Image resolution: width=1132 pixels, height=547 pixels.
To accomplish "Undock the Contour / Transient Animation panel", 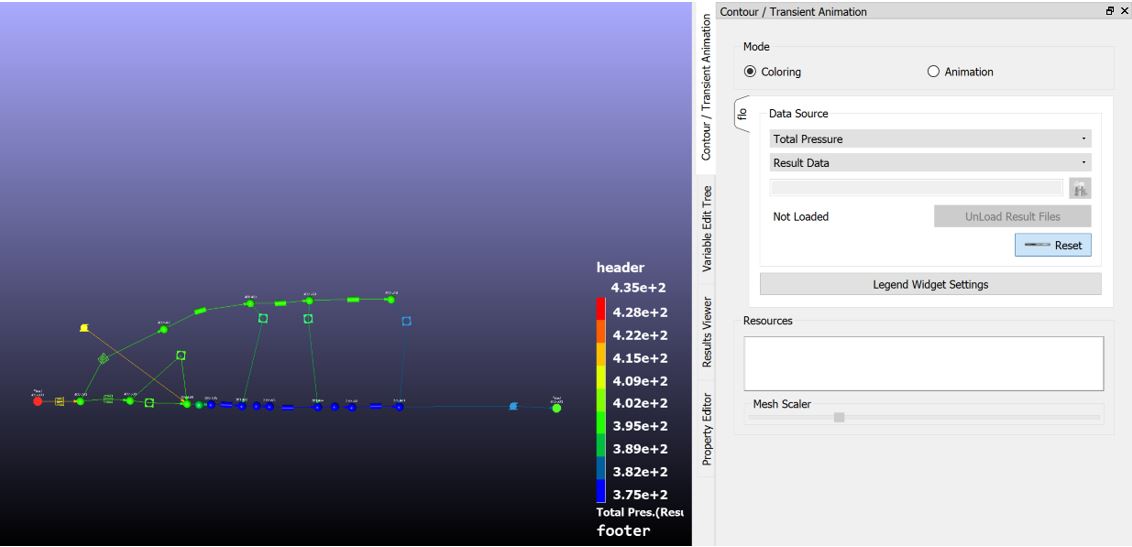I will (x=1109, y=11).
